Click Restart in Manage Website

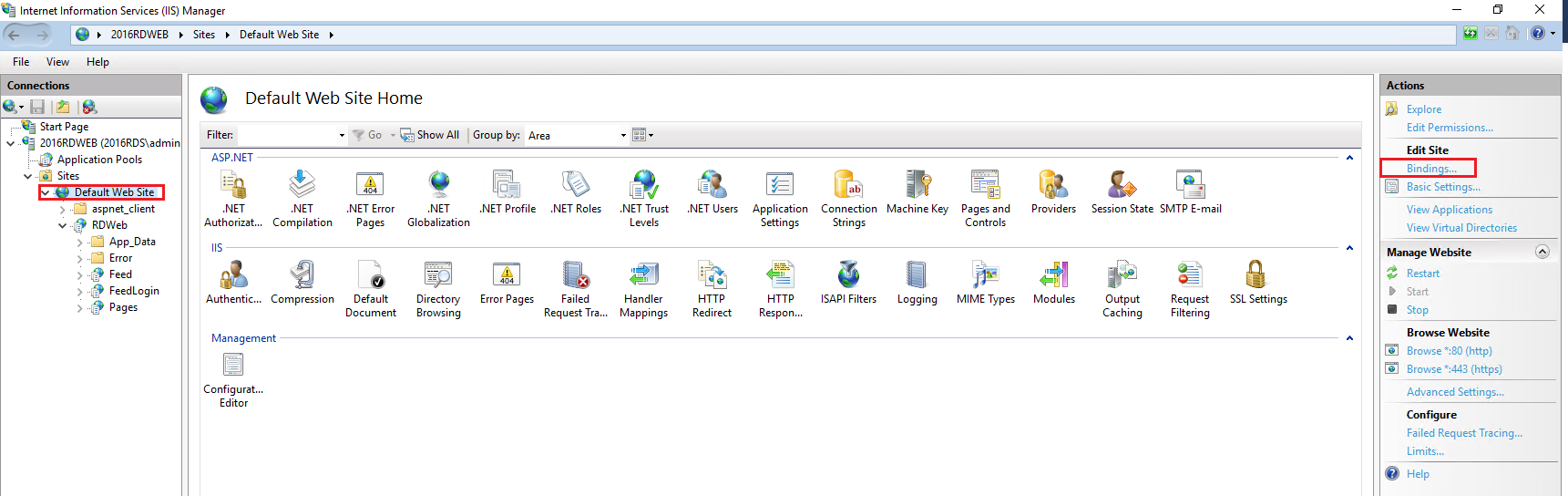pos(1423,274)
